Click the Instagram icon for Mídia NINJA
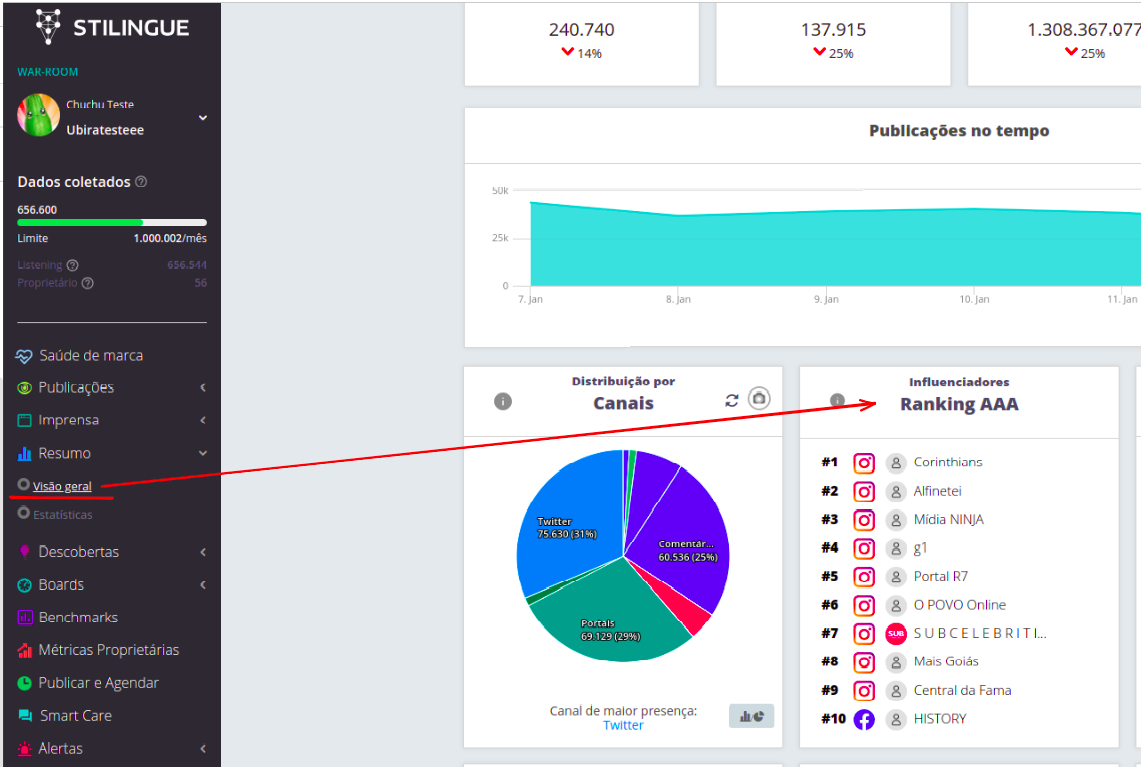The height and width of the screenshot is (769, 1141). click(864, 520)
